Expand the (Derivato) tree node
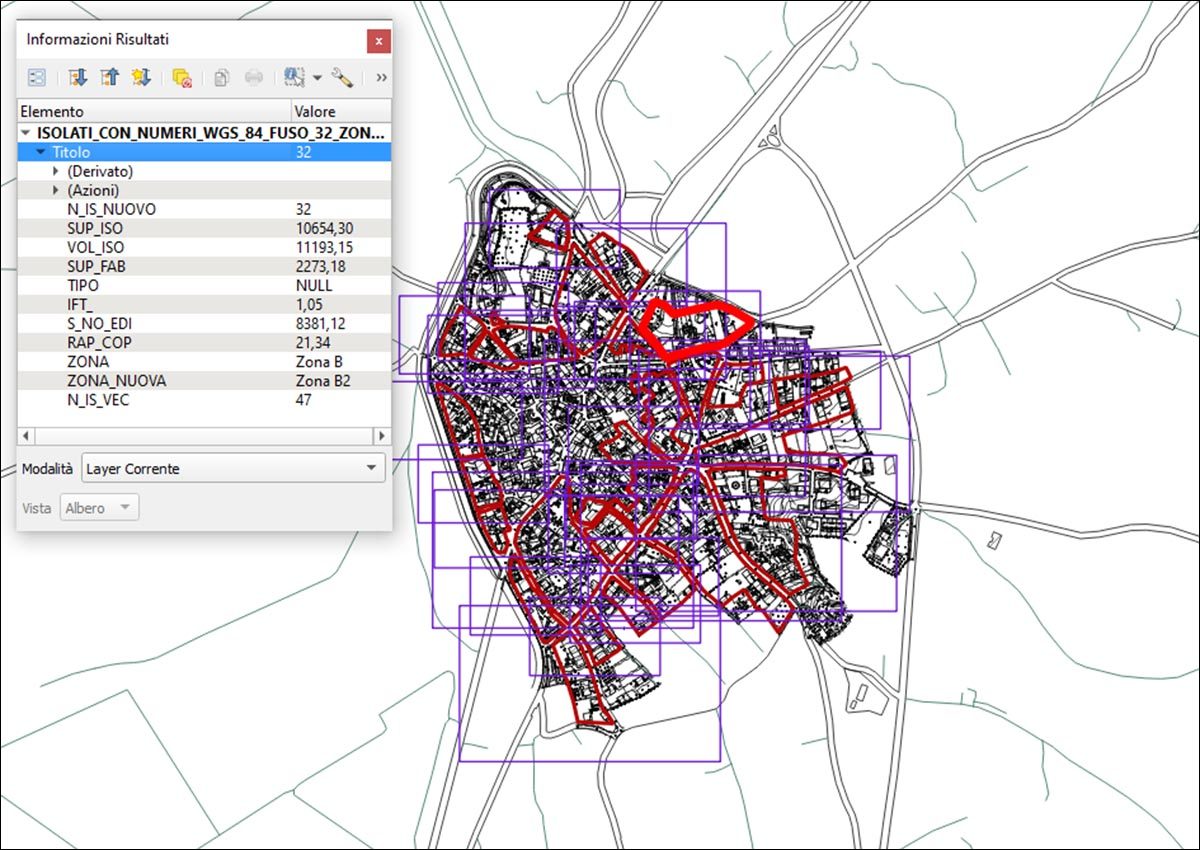Viewport: 1200px width, 850px height. 56,172
